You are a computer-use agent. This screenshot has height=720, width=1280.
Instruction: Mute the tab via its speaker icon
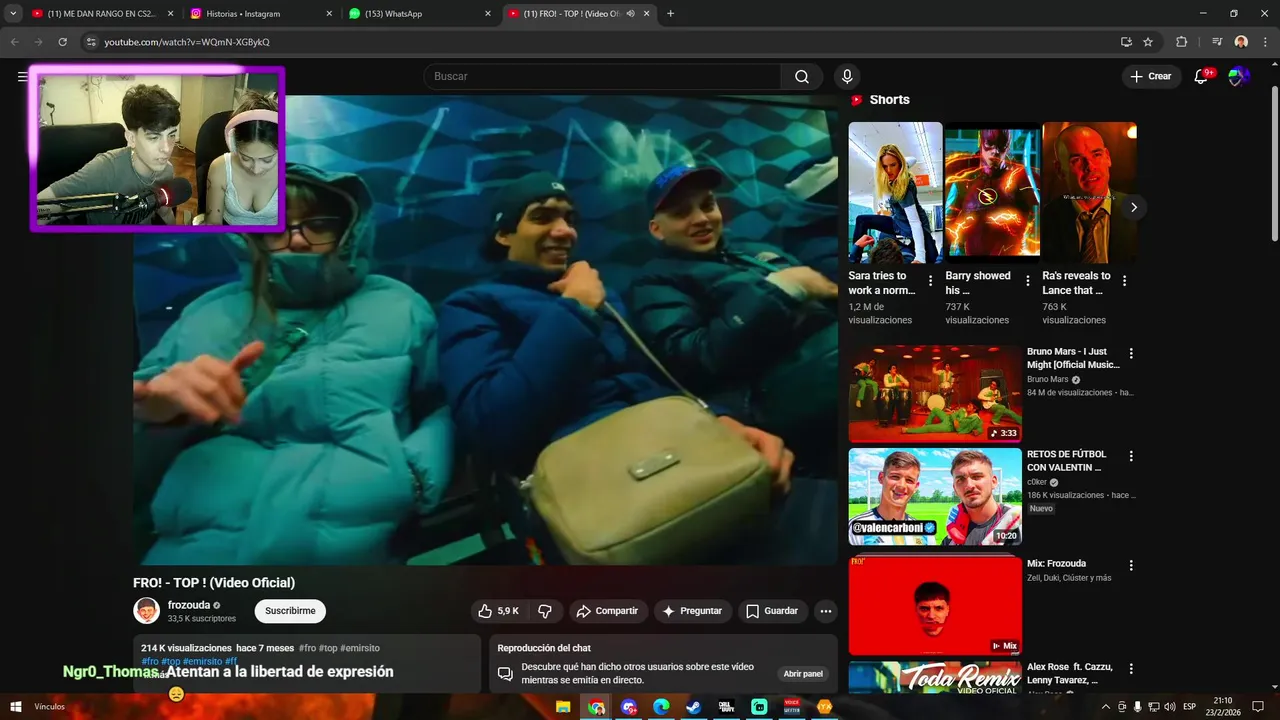point(630,14)
